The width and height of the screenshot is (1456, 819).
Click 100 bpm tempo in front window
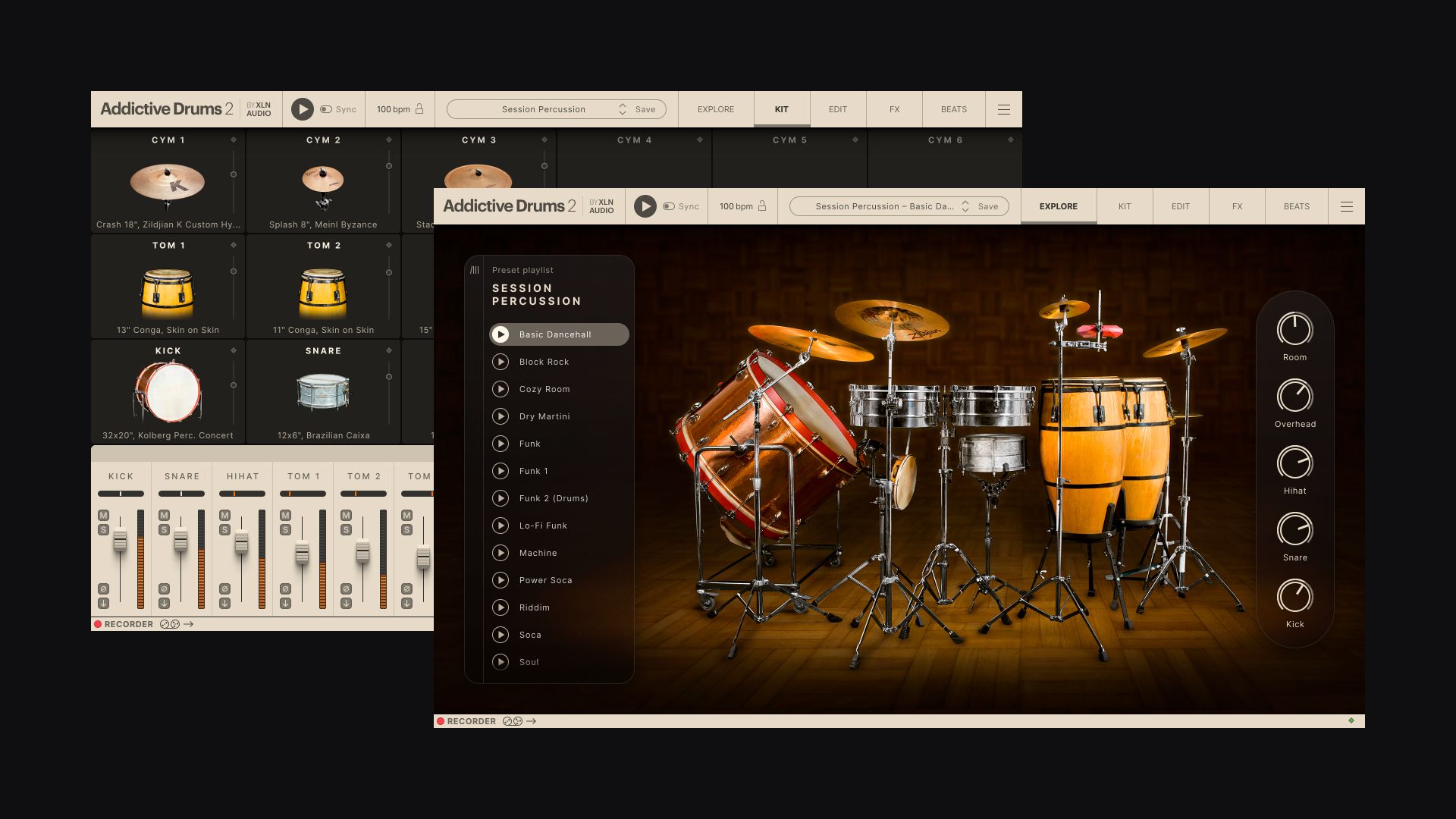coord(736,206)
